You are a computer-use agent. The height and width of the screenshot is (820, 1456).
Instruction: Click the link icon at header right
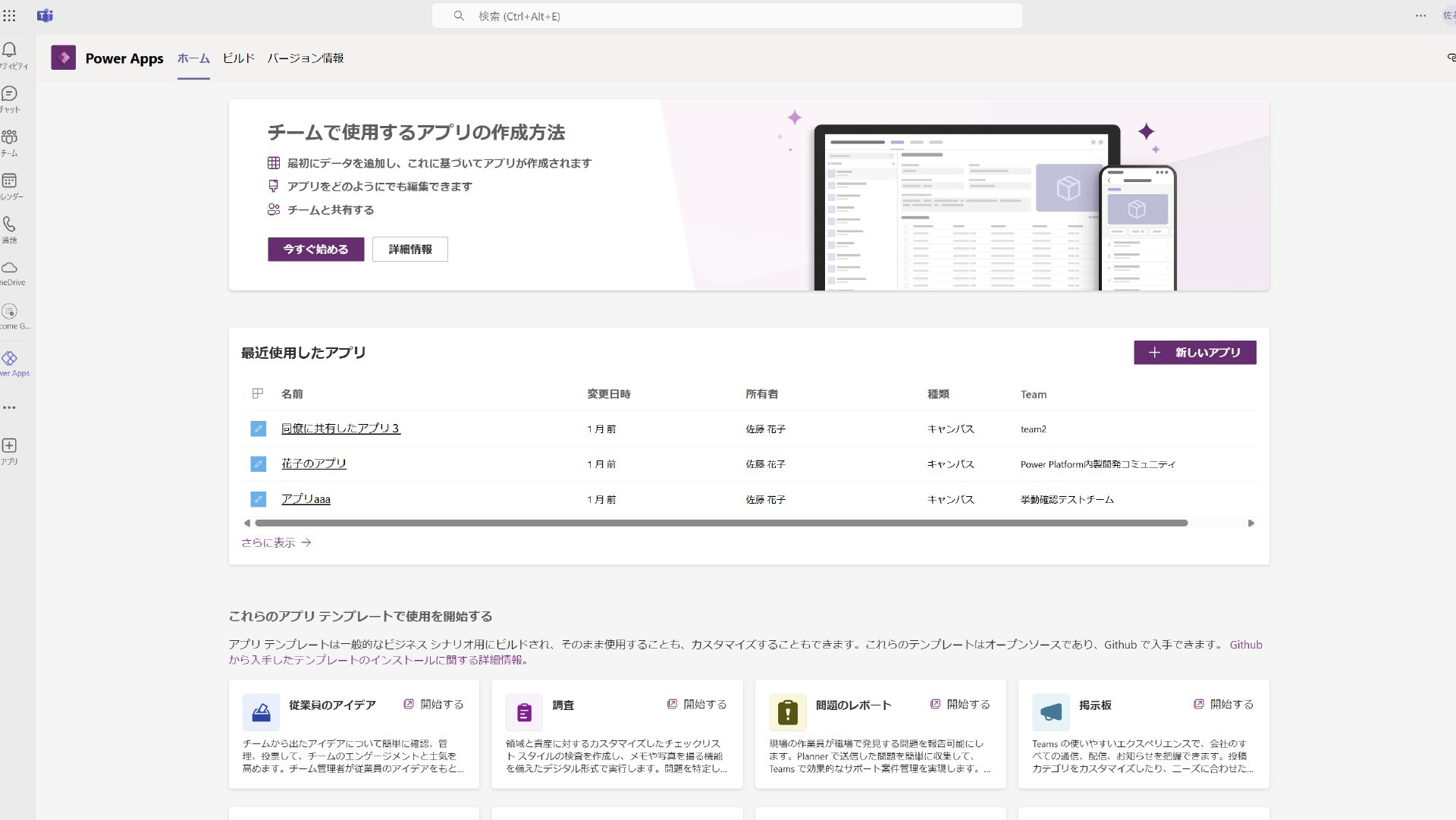(1451, 58)
